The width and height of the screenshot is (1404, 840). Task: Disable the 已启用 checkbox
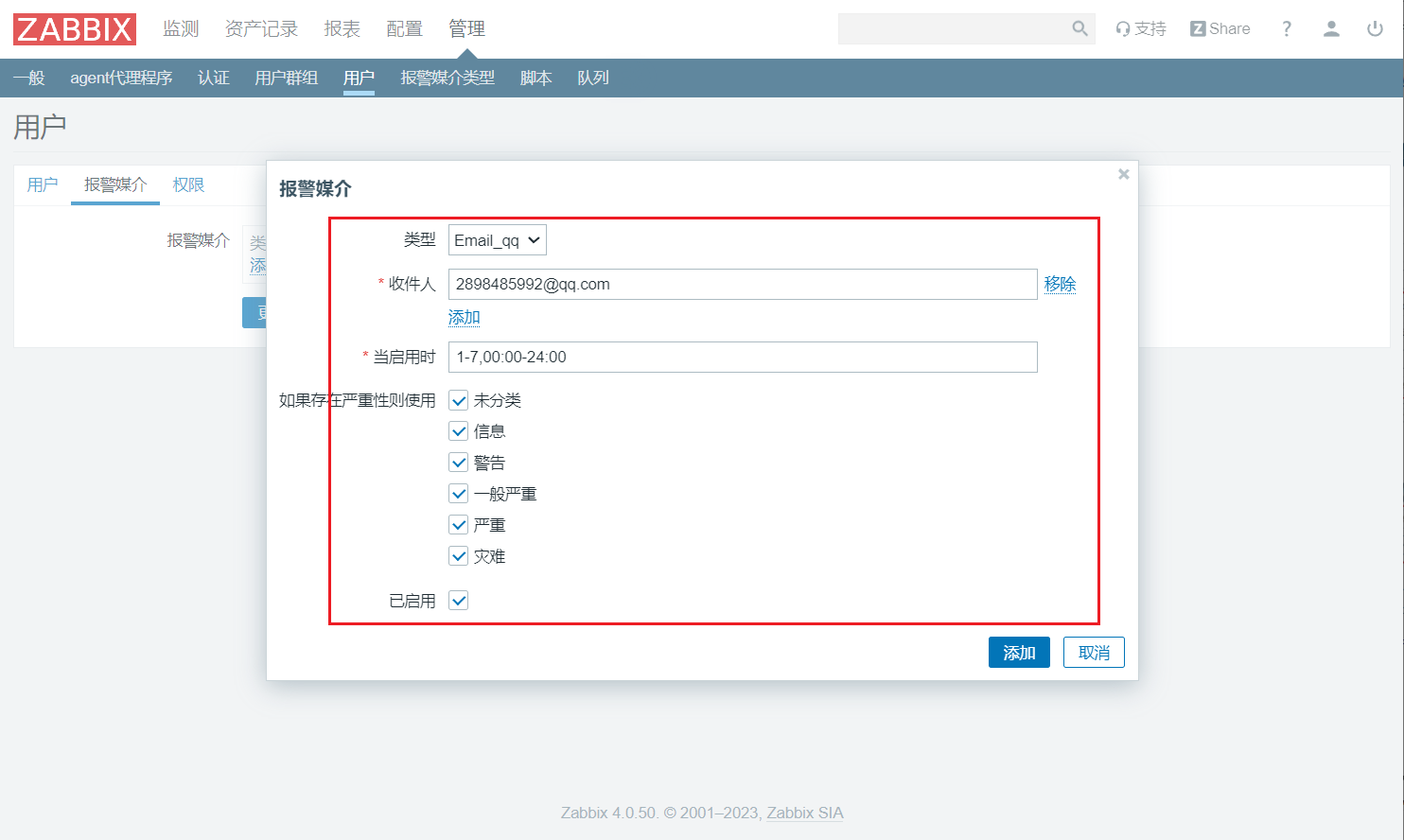pos(459,601)
